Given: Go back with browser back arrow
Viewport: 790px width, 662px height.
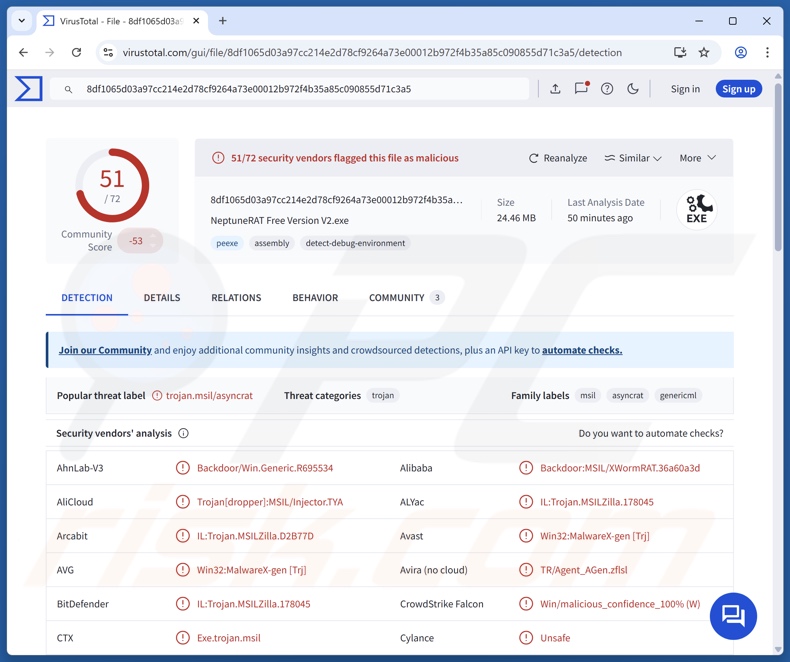Looking at the screenshot, I should (24, 52).
